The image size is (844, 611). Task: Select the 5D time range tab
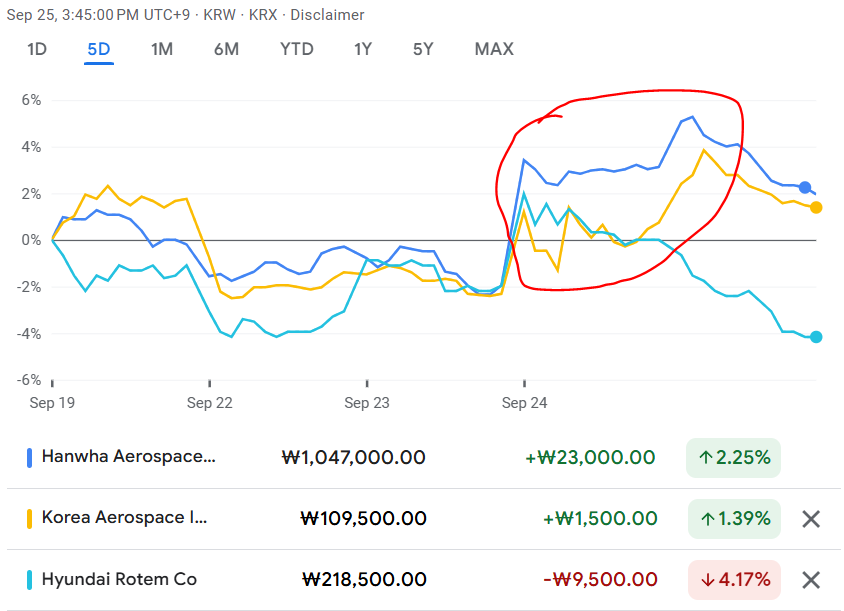[99, 49]
